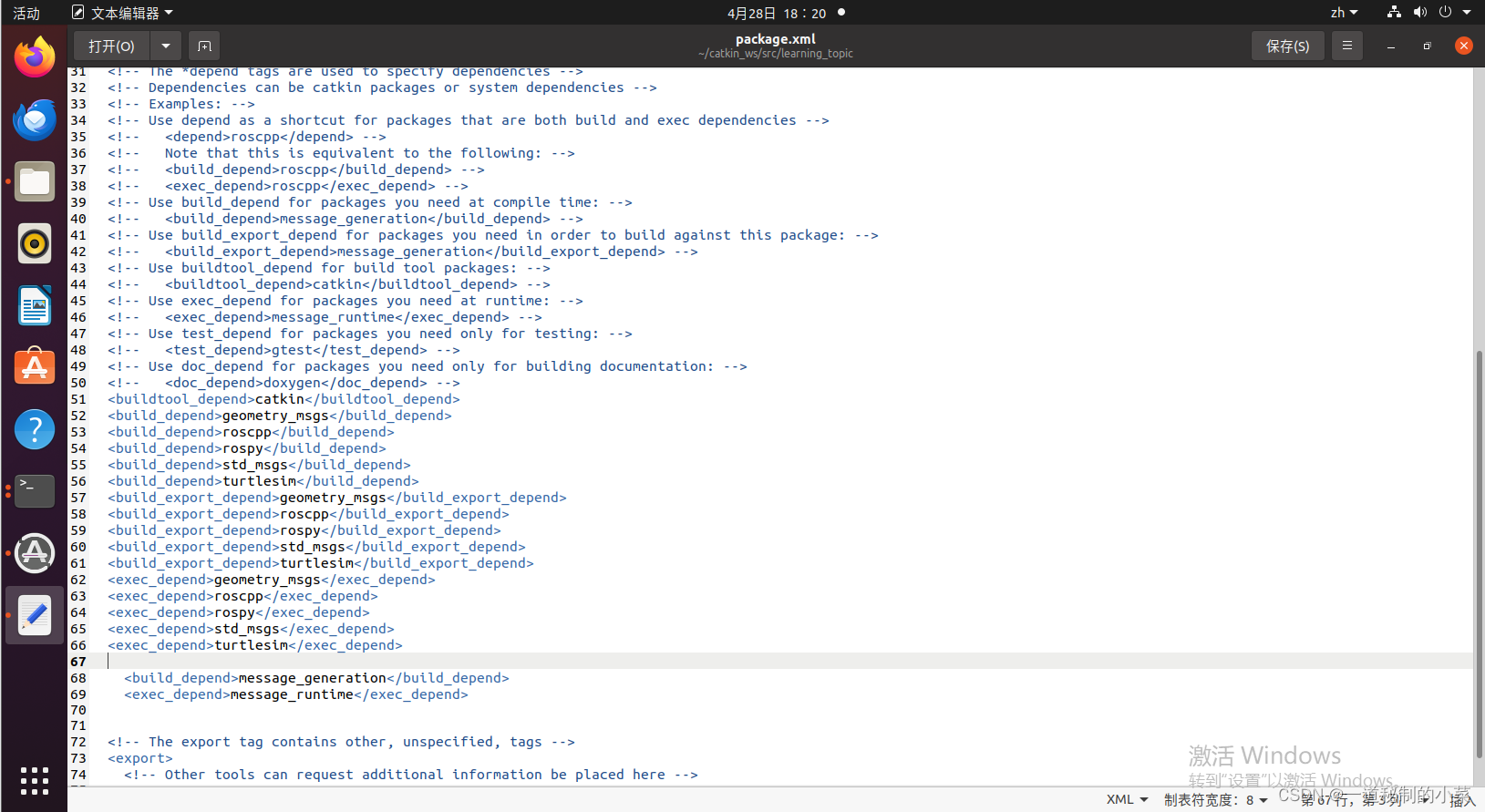Open the Files manager dock icon
Screen dimensions: 1485x812
tap(35, 181)
